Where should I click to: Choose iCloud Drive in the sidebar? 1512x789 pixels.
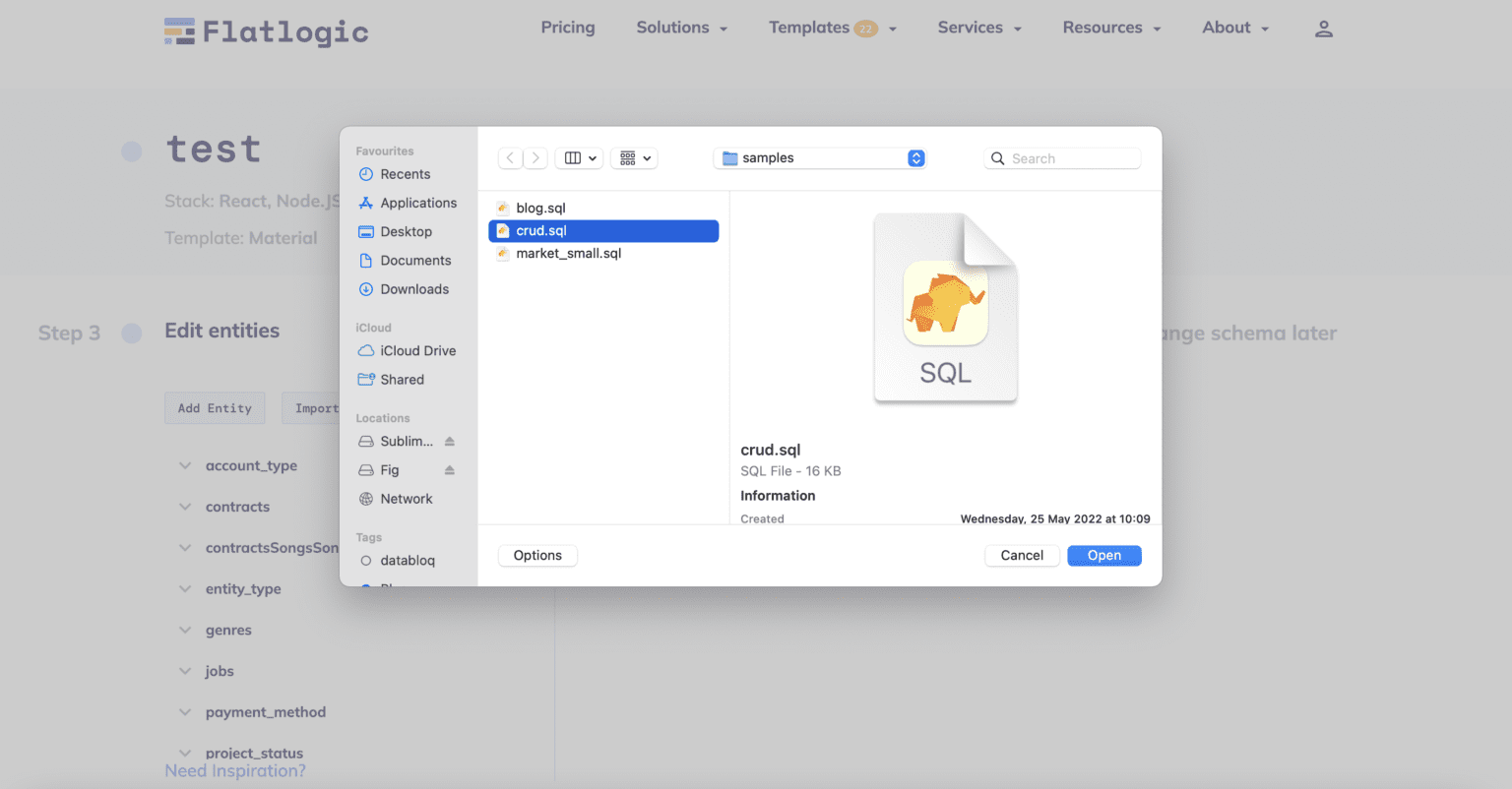[x=417, y=351]
